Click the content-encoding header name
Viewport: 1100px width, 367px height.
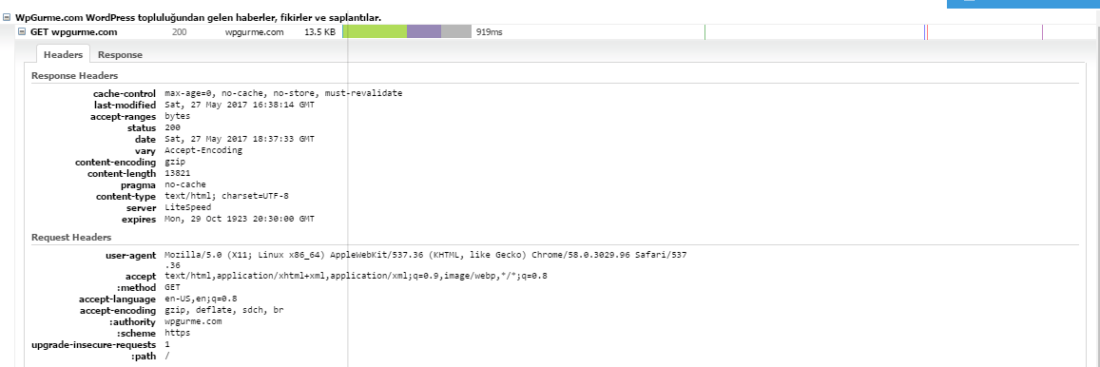116,162
